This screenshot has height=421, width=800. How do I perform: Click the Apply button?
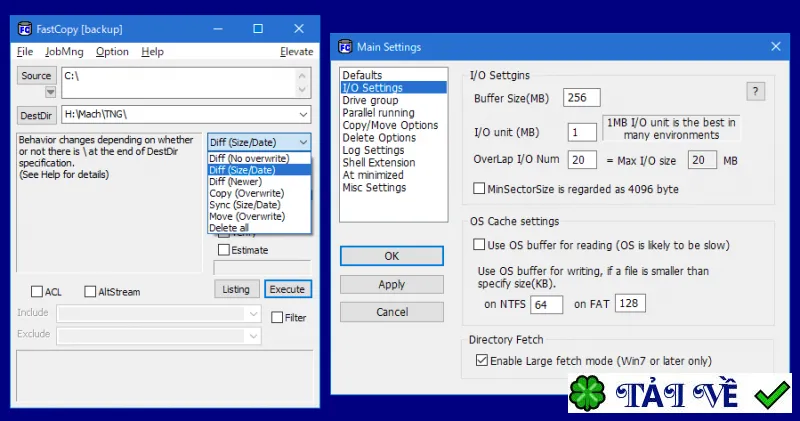[392, 284]
